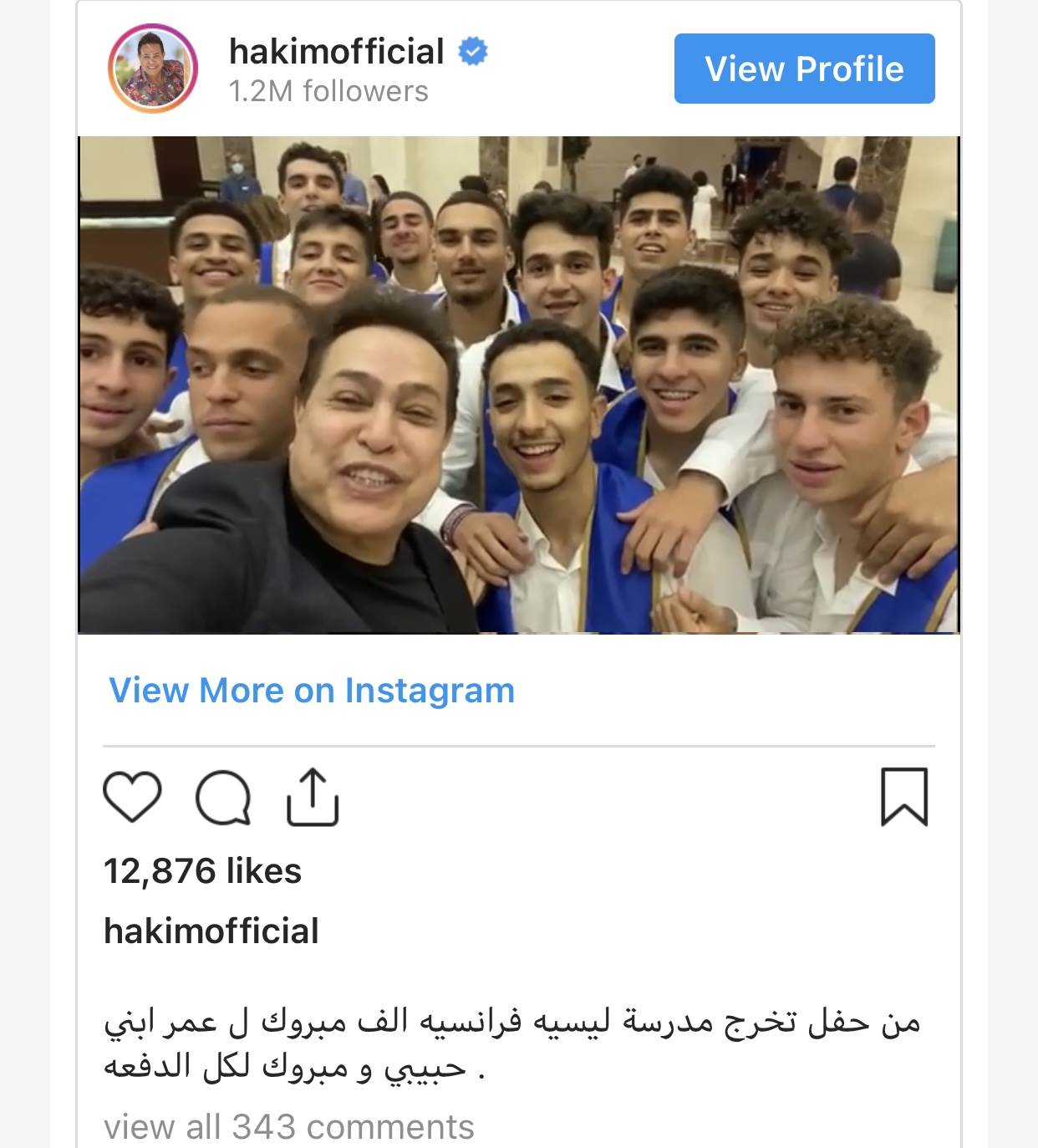
Task: Open comments via the speech bubble icon
Action: pos(223,798)
